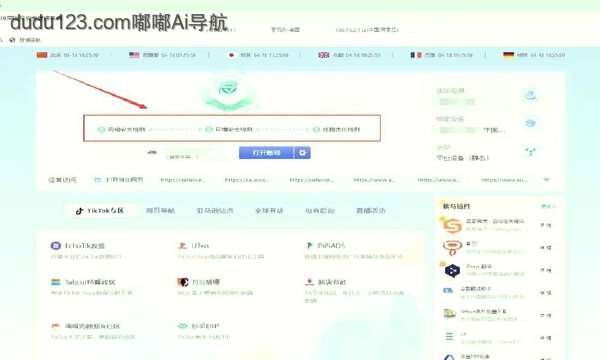Image resolution: width=600 pixels, height=360 pixels.
Task: Click the gear icon beside the blue open button
Action: click(x=302, y=153)
